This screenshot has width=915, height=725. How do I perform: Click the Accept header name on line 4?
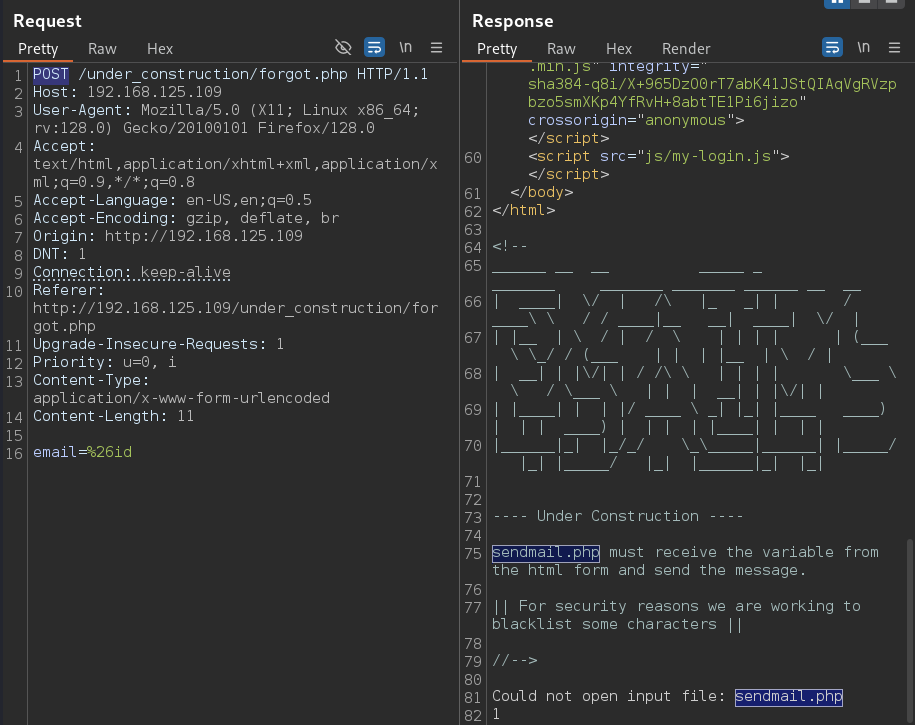[64, 146]
